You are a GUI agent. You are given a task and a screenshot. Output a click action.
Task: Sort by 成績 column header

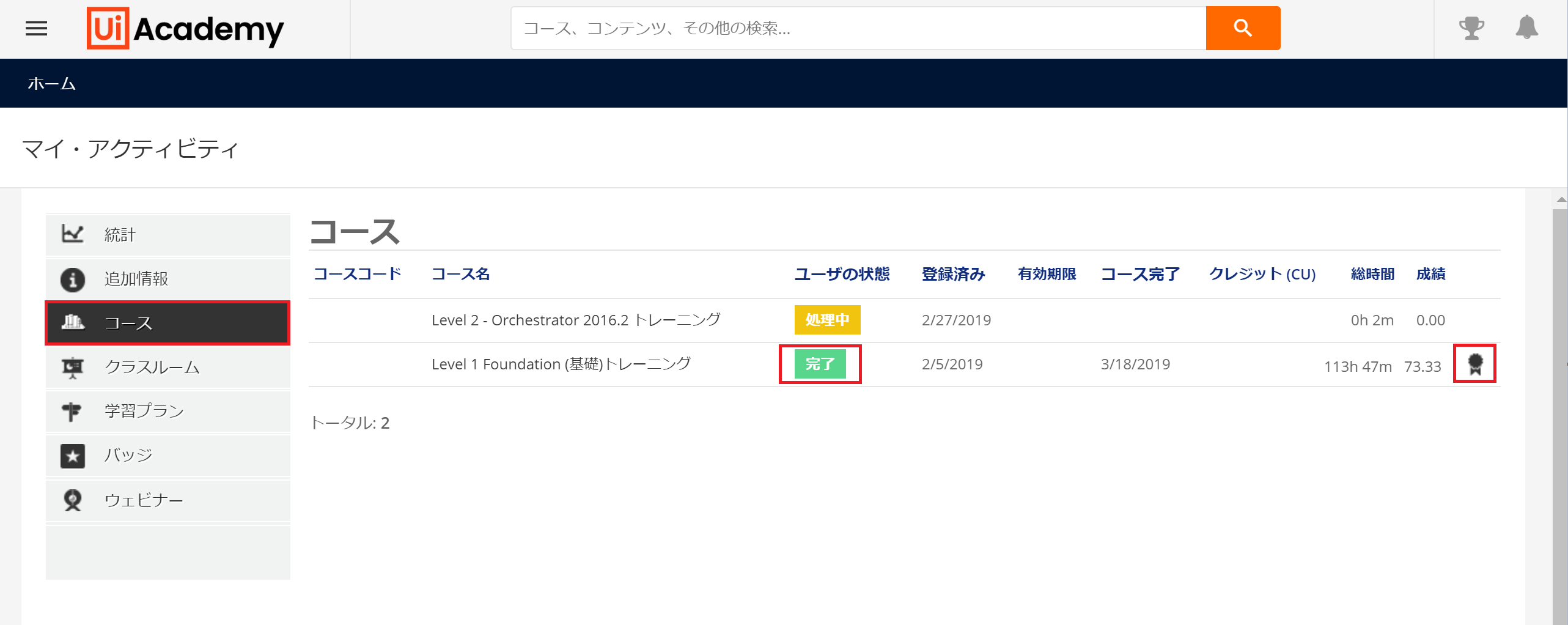(1430, 274)
